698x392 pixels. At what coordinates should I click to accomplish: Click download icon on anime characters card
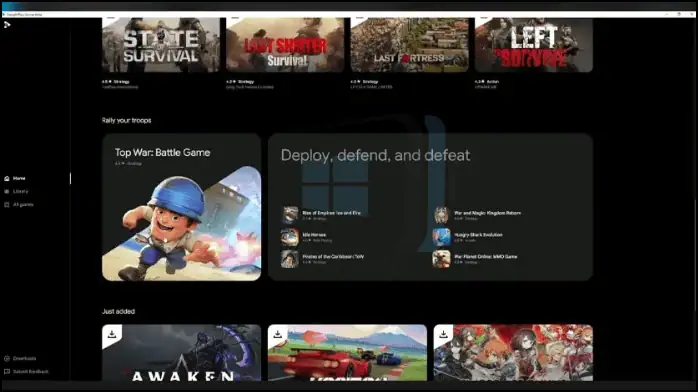(x=443, y=334)
